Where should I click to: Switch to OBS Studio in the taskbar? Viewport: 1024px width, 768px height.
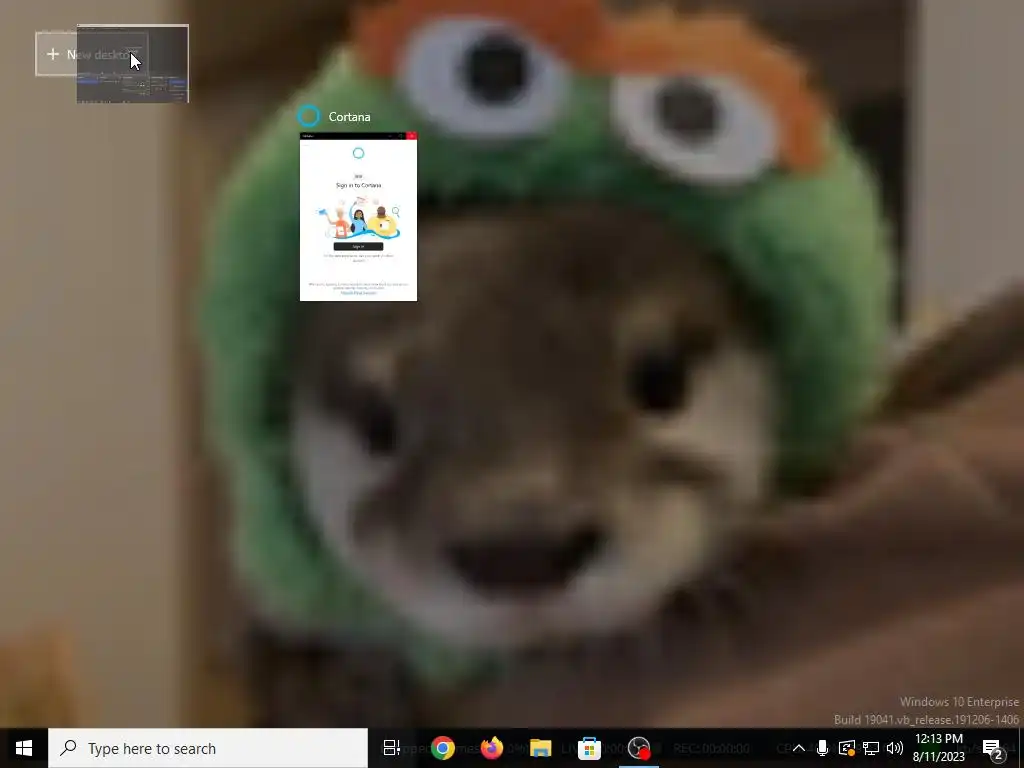pos(639,748)
